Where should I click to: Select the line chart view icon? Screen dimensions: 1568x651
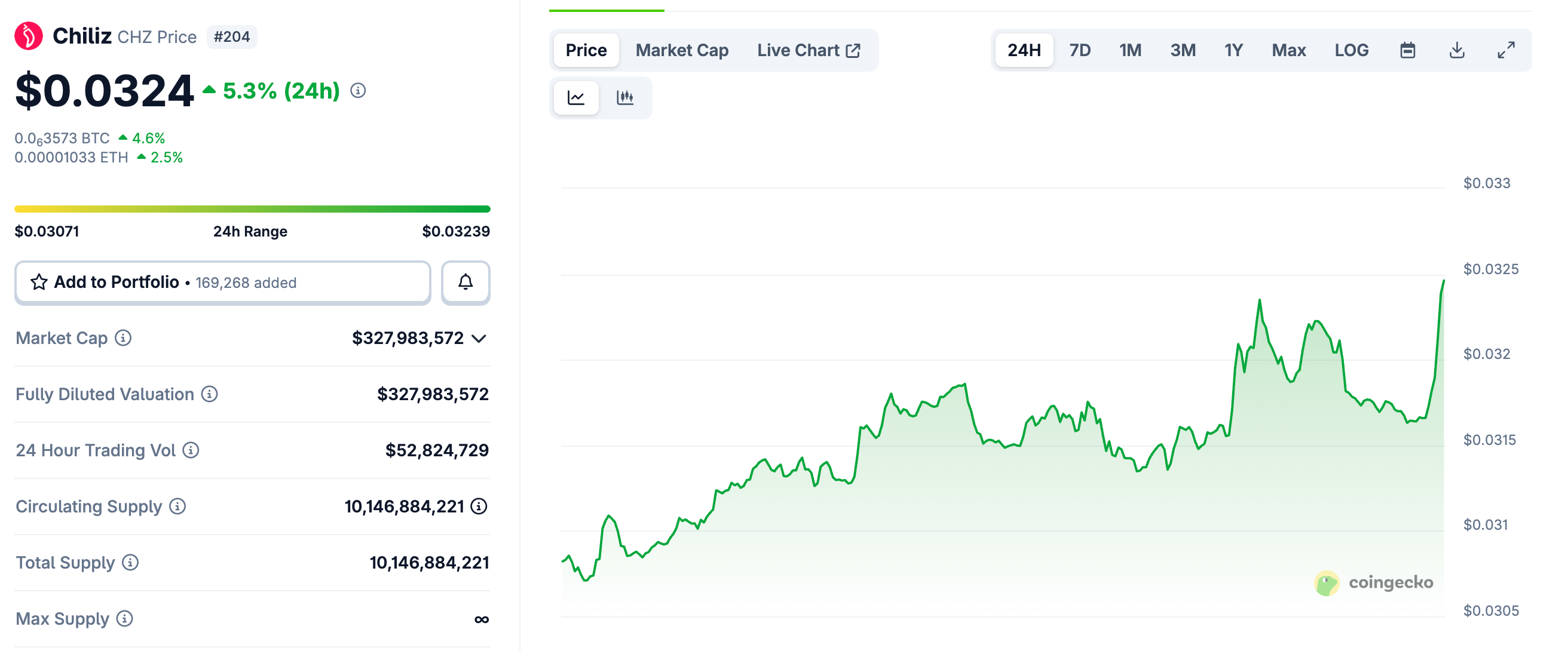(x=576, y=97)
